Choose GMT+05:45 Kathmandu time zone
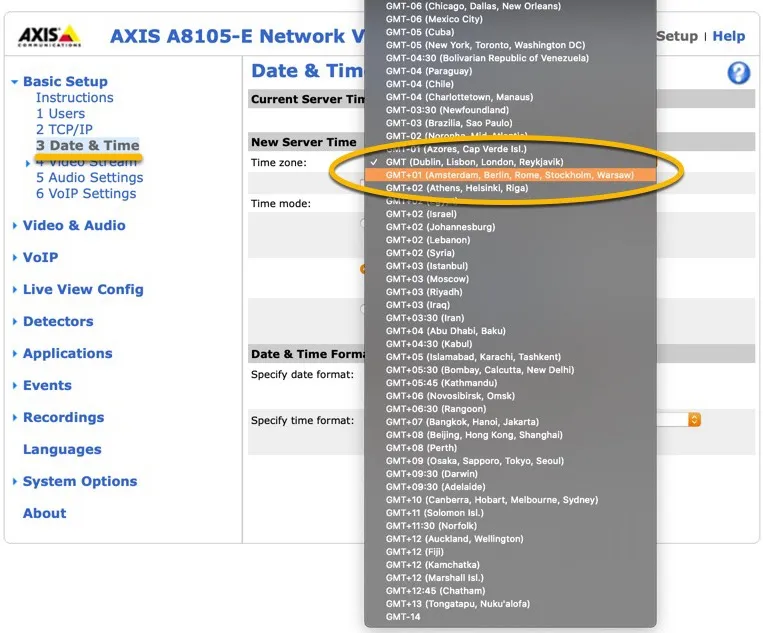Viewport: 763px width, 633px height. [x=510, y=383]
